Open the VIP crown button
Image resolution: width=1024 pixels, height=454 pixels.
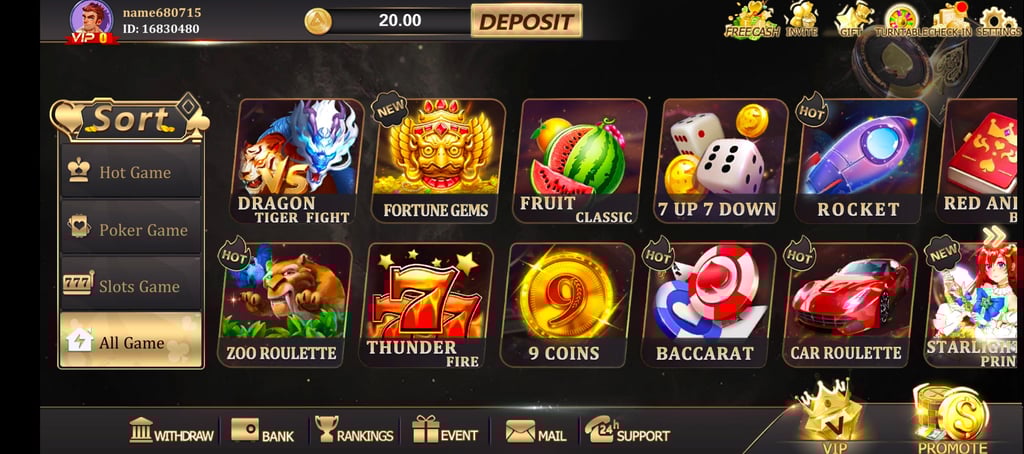tap(833, 418)
